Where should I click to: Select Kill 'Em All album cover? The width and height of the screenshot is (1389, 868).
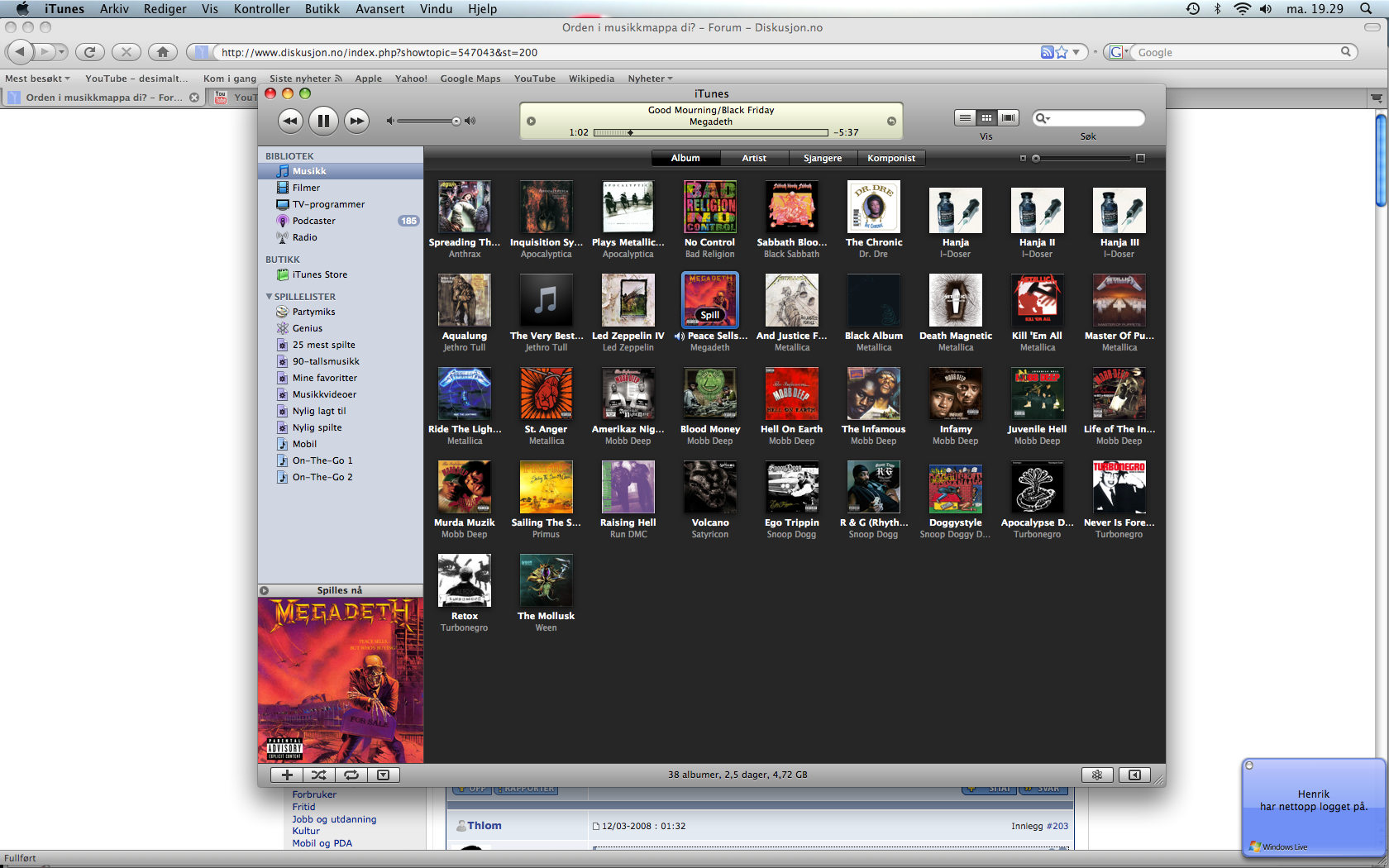1037,300
